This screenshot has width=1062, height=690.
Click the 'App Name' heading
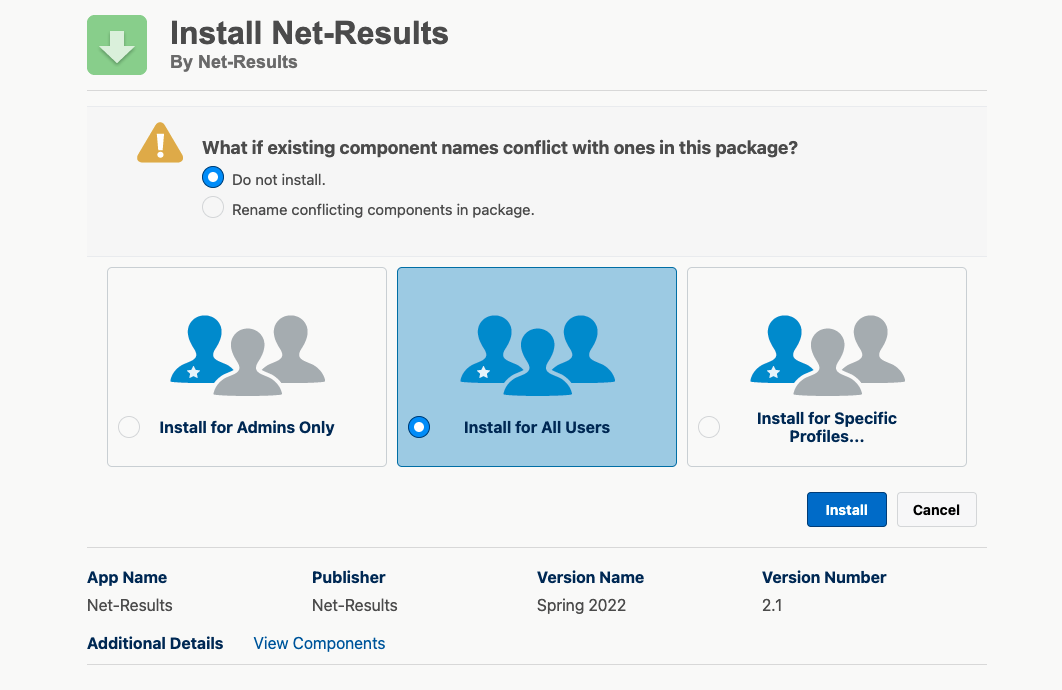(127, 578)
